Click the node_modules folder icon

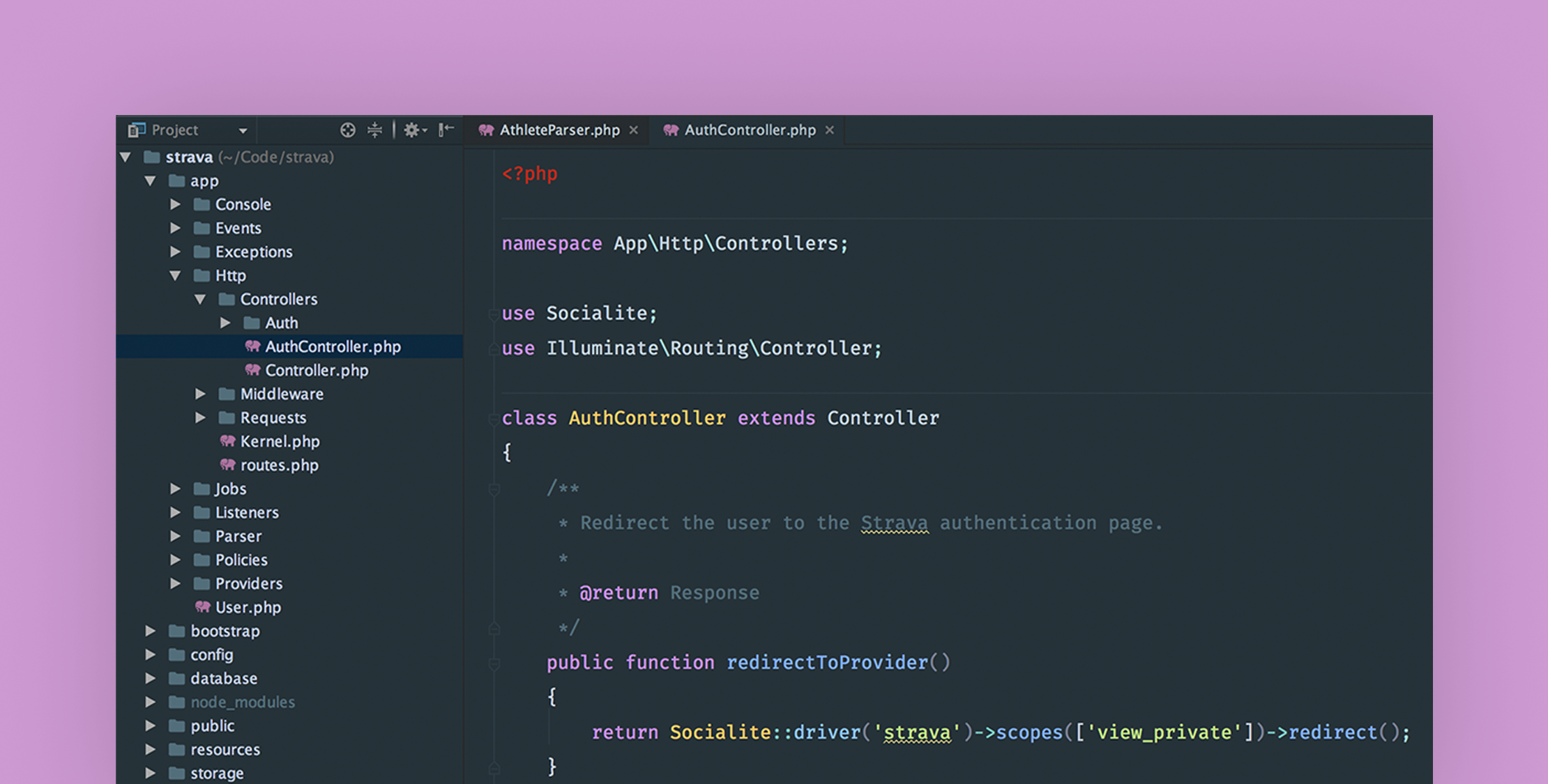(x=177, y=702)
